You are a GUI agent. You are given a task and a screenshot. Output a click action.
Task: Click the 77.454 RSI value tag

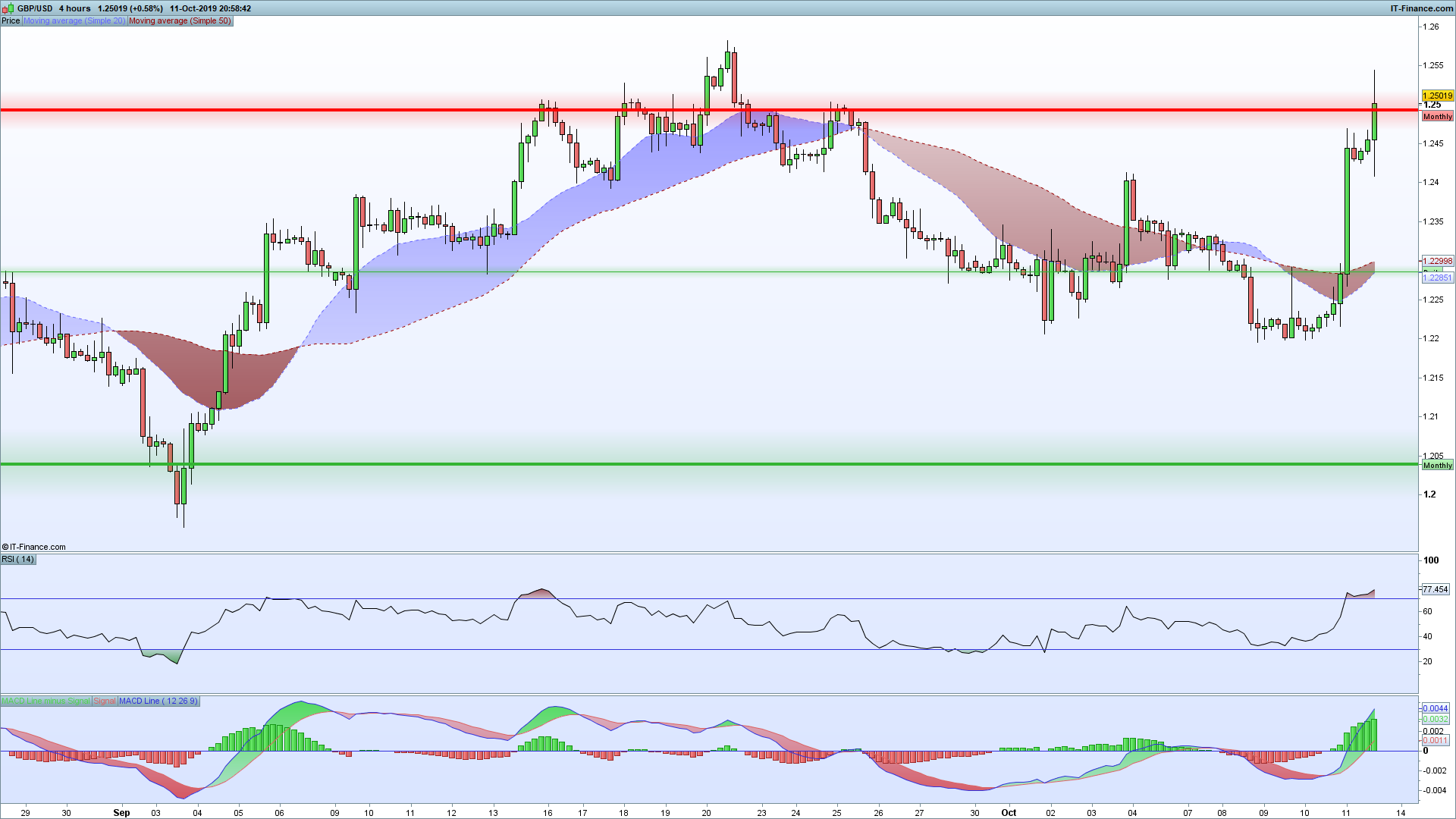(1435, 589)
